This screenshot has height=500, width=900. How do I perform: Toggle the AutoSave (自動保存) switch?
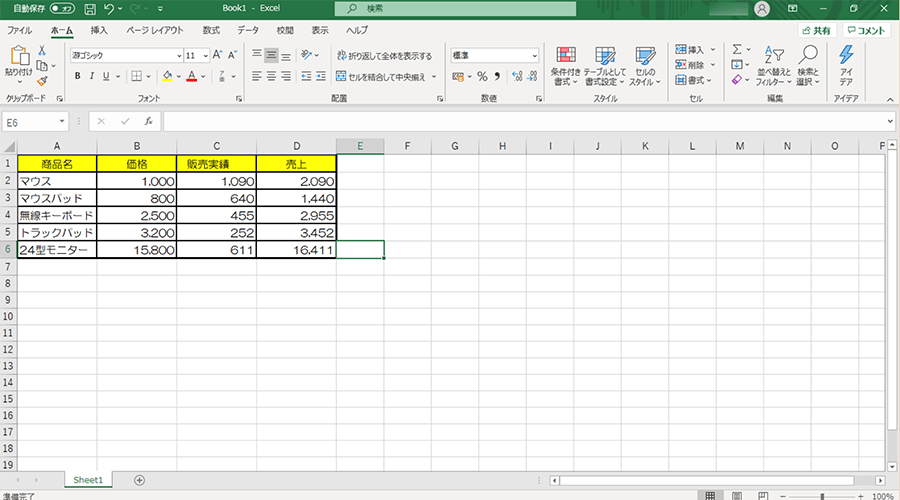click(63, 8)
